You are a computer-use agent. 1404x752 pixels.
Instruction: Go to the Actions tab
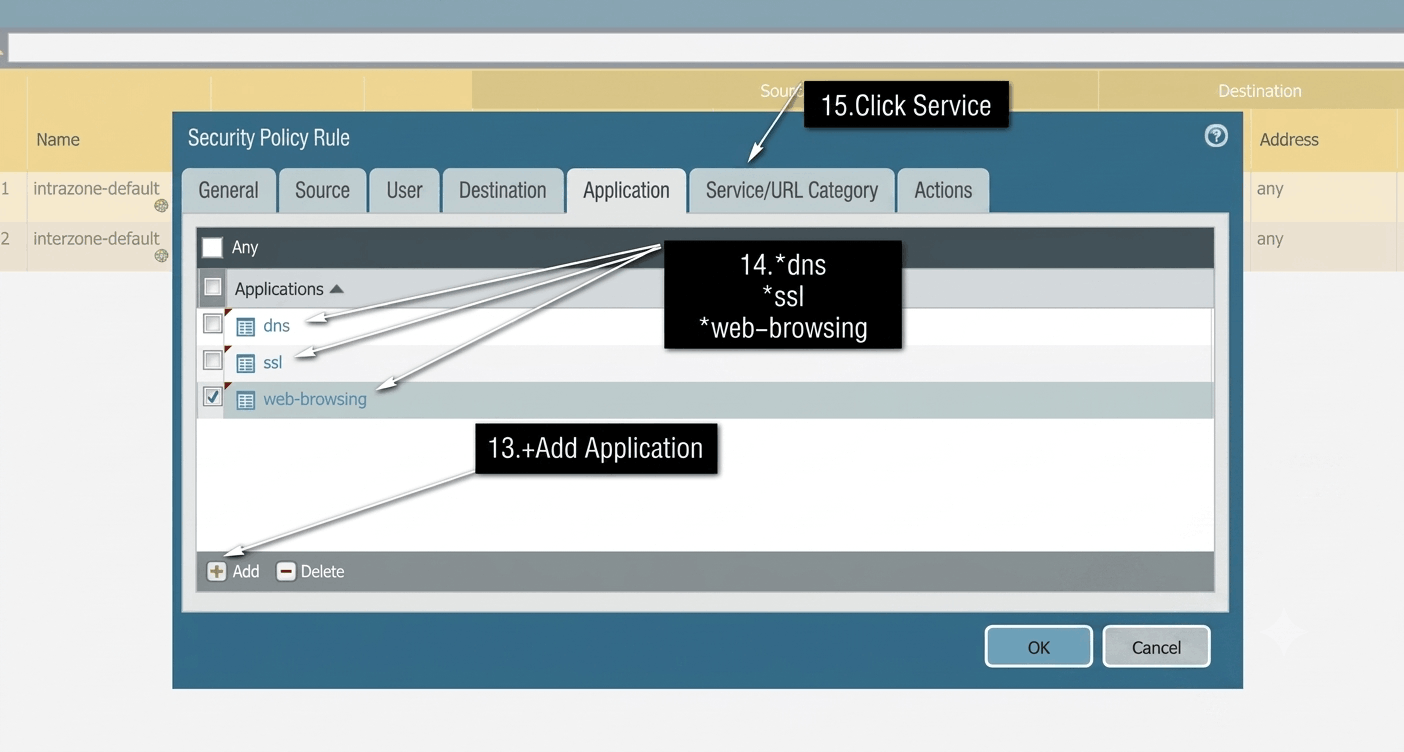[x=943, y=190]
